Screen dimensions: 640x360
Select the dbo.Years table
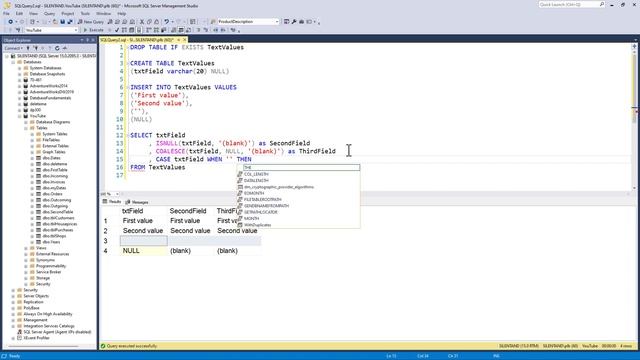[51, 242]
